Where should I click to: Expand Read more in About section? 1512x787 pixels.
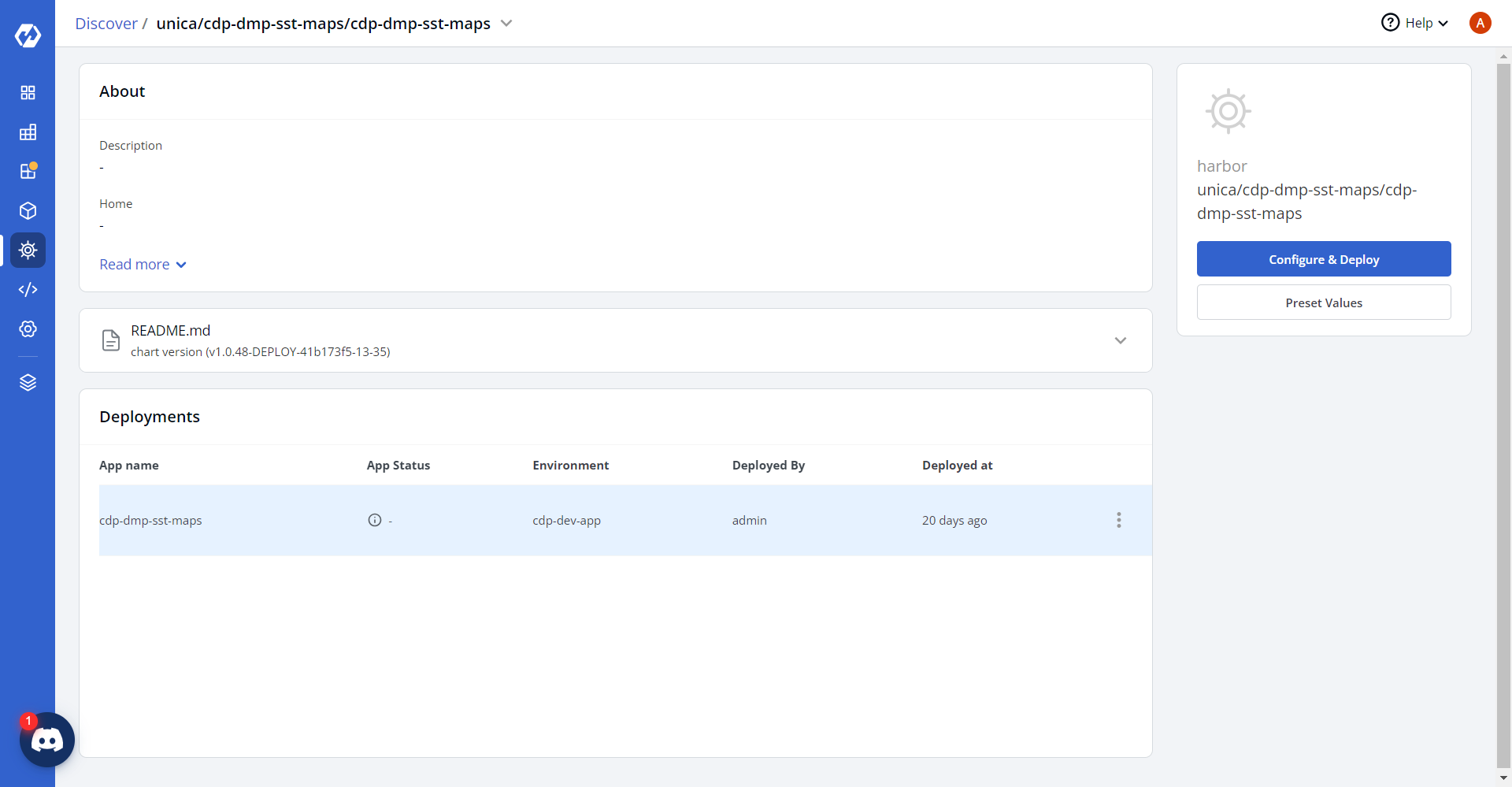[143, 265]
